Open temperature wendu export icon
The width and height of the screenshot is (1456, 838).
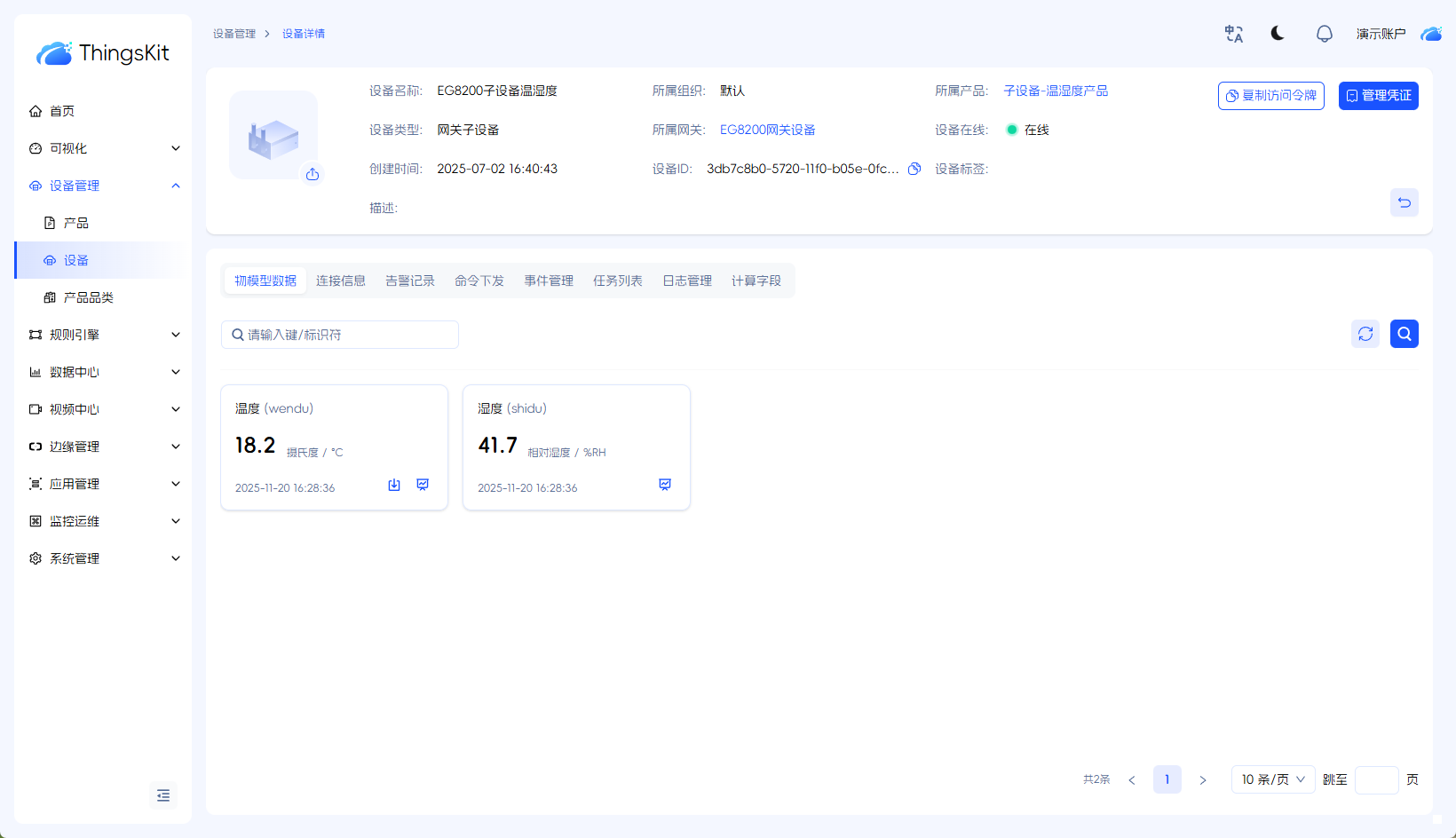394,485
